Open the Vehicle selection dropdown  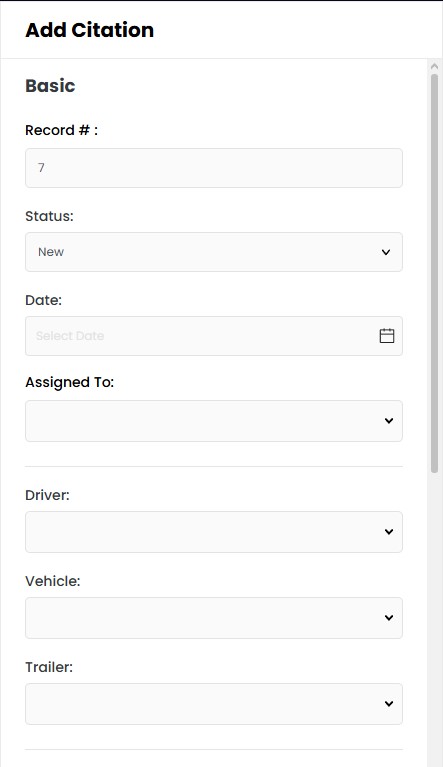214,618
